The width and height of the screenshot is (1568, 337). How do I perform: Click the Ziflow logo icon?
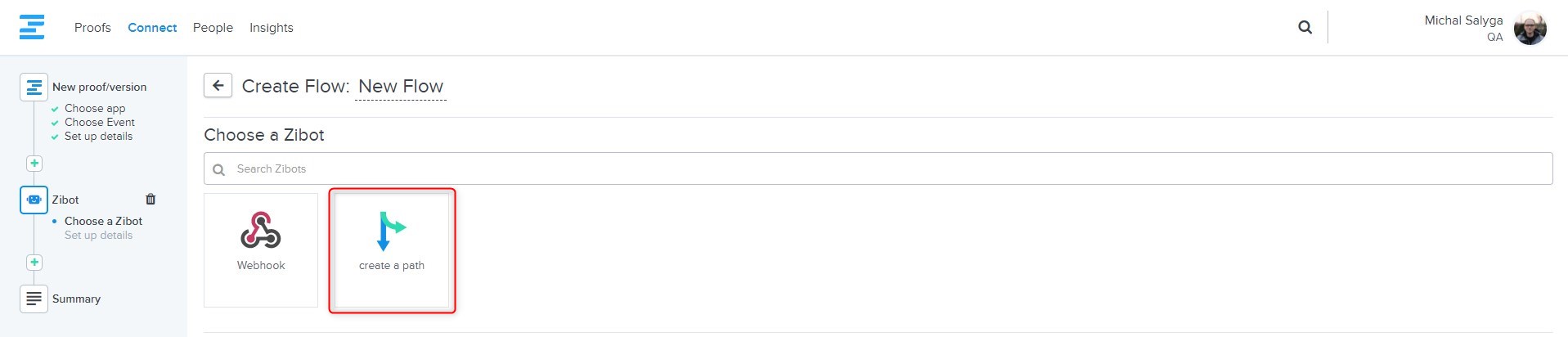pos(32,27)
